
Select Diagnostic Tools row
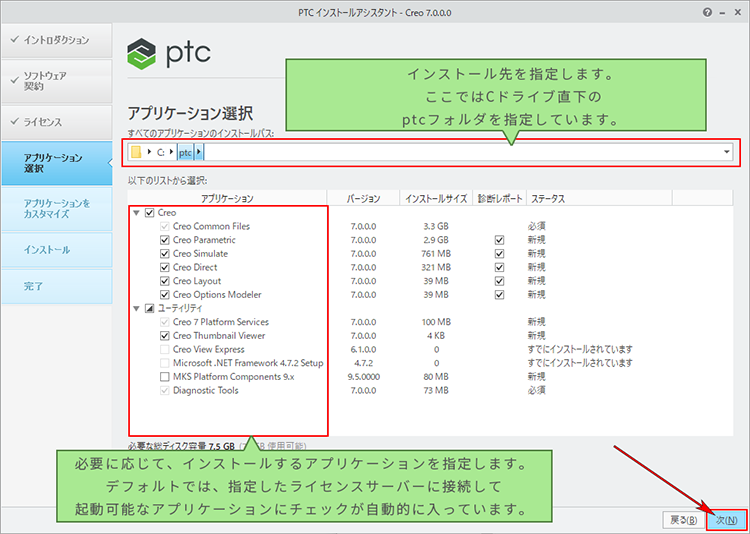click(206, 390)
